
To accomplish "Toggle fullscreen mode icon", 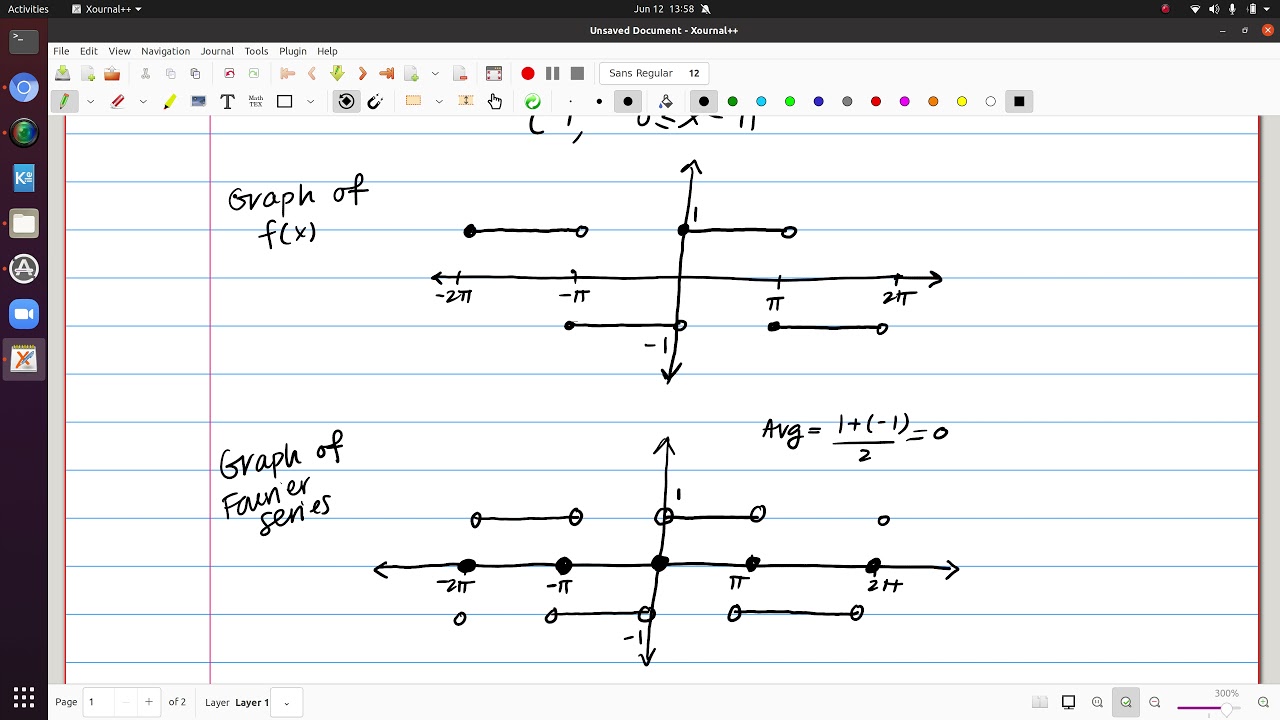I will pos(493,73).
